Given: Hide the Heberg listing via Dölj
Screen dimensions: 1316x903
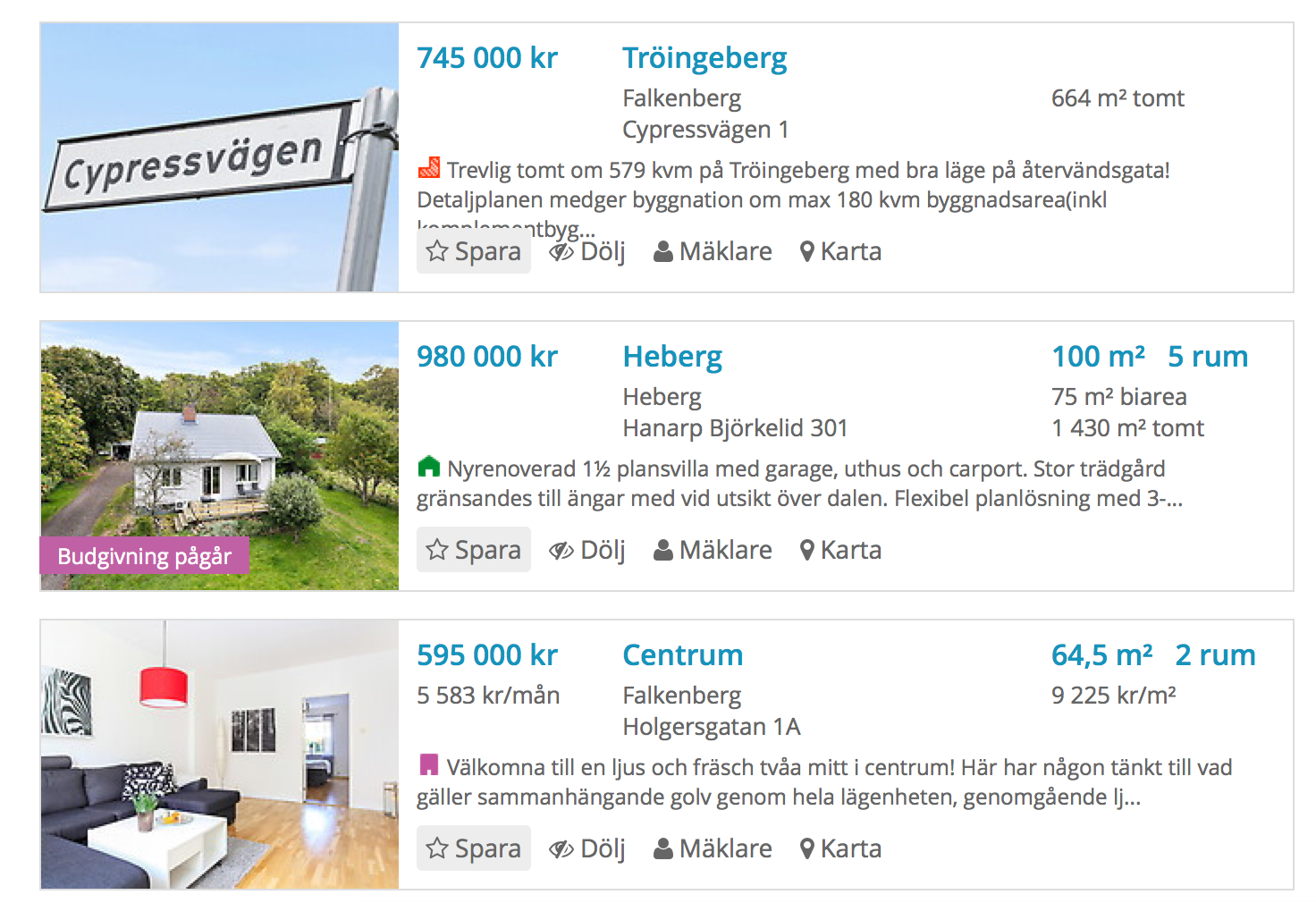Looking at the screenshot, I should click(587, 550).
